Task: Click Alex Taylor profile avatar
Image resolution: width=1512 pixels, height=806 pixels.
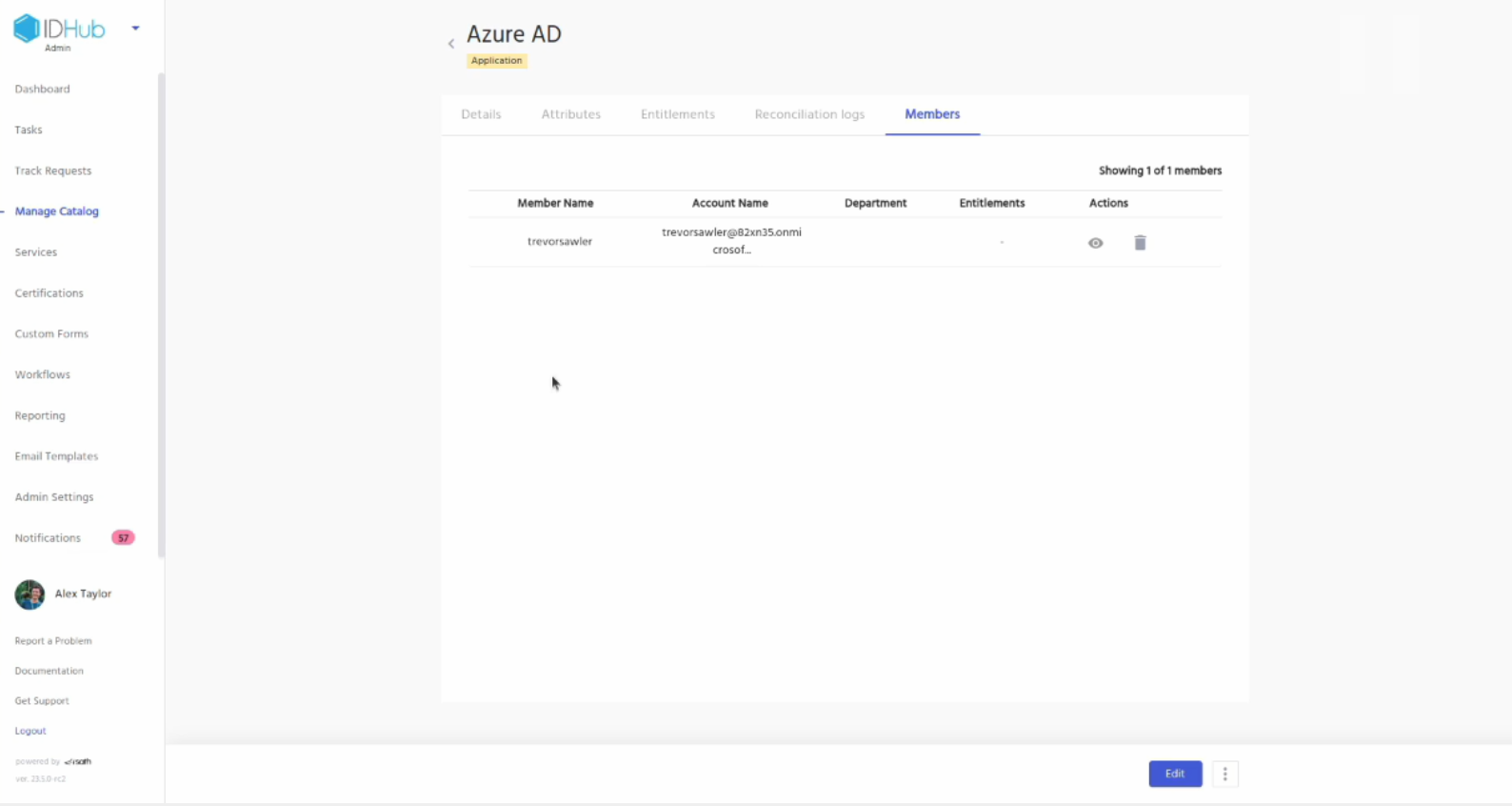Action: coord(30,594)
